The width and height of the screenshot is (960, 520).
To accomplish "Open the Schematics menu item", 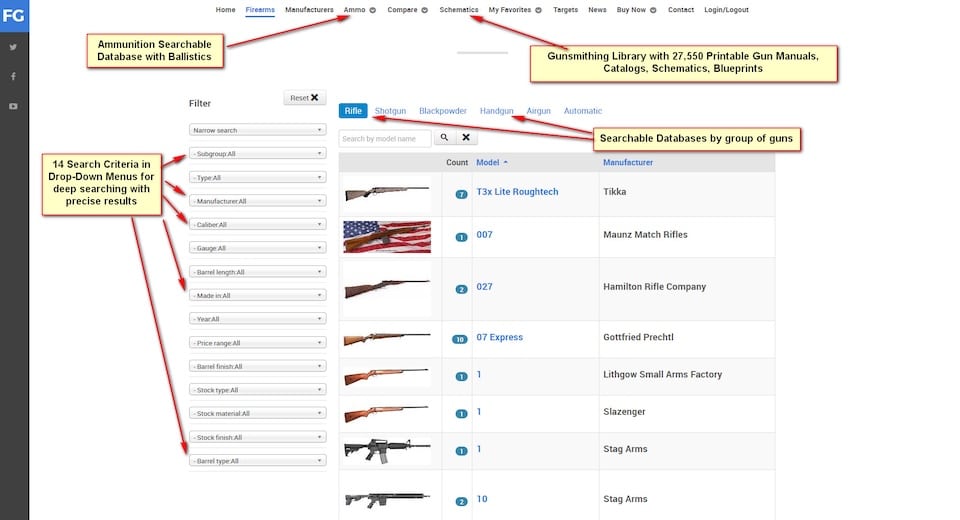I will coord(459,10).
